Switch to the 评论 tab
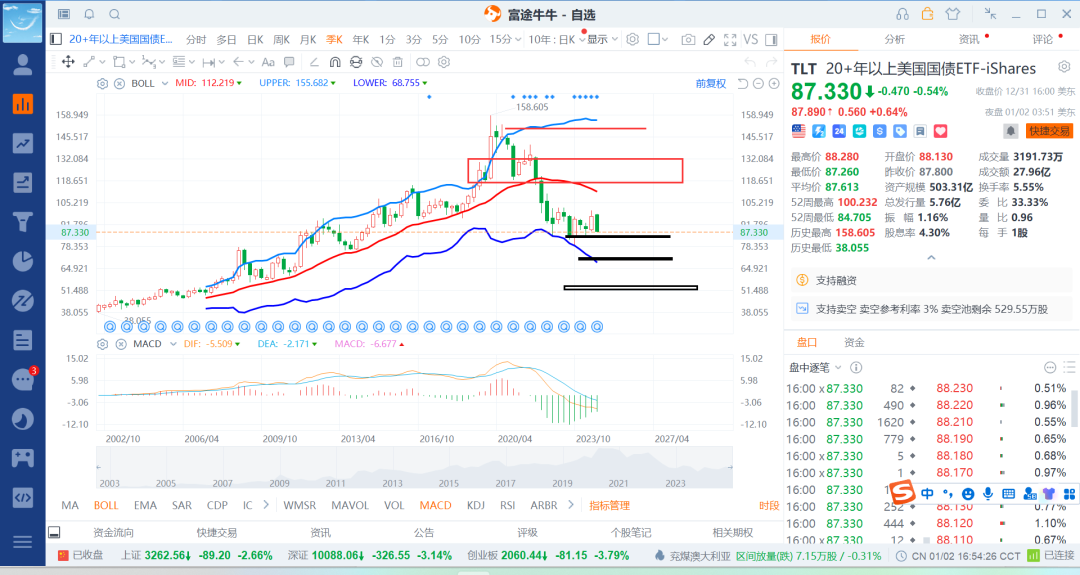Viewport: 1080px width, 575px height. [1042, 39]
